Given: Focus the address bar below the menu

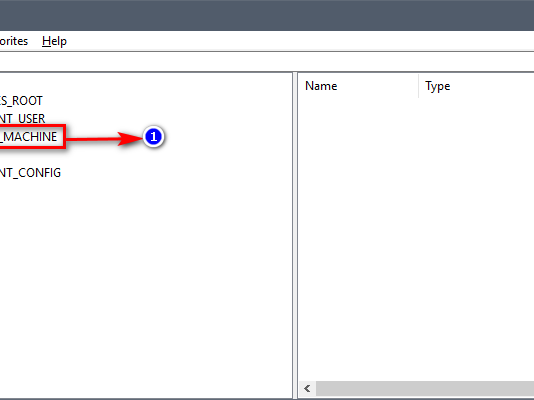Looking at the screenshot, I should click(267, 62).
